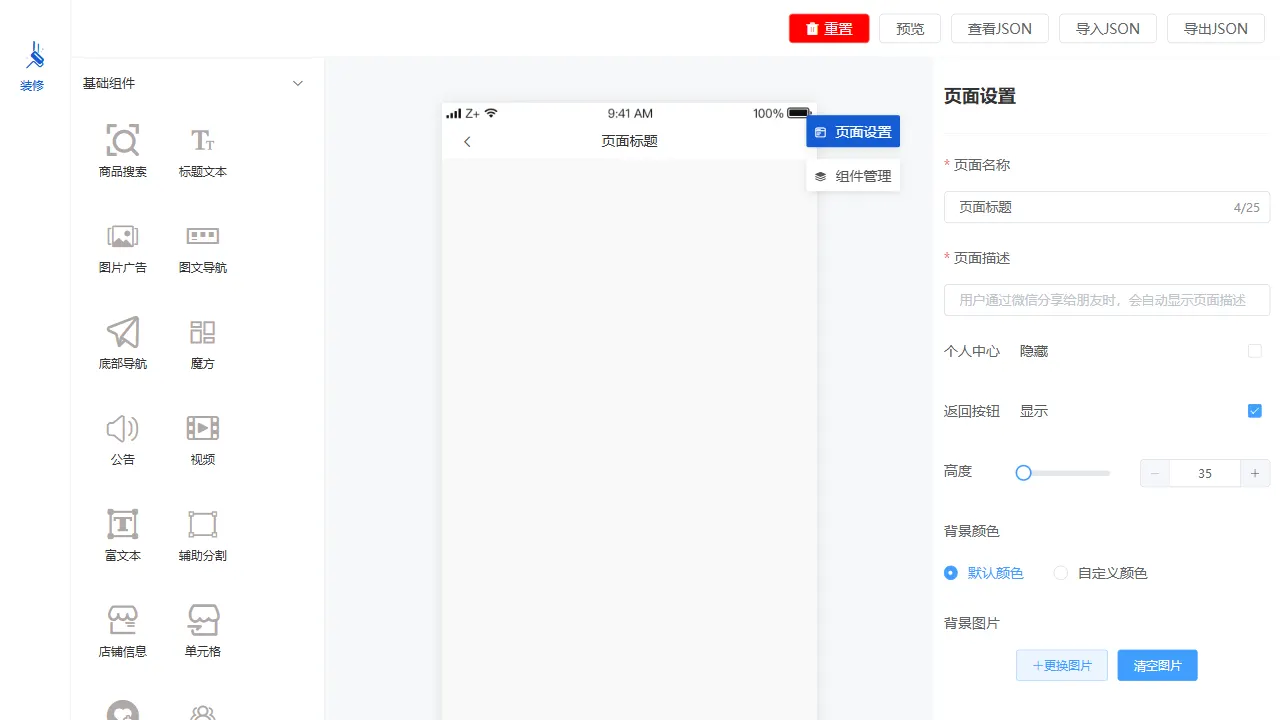
Task: Click the 页面标题 text in phone preview
Action: click(629, 141)
